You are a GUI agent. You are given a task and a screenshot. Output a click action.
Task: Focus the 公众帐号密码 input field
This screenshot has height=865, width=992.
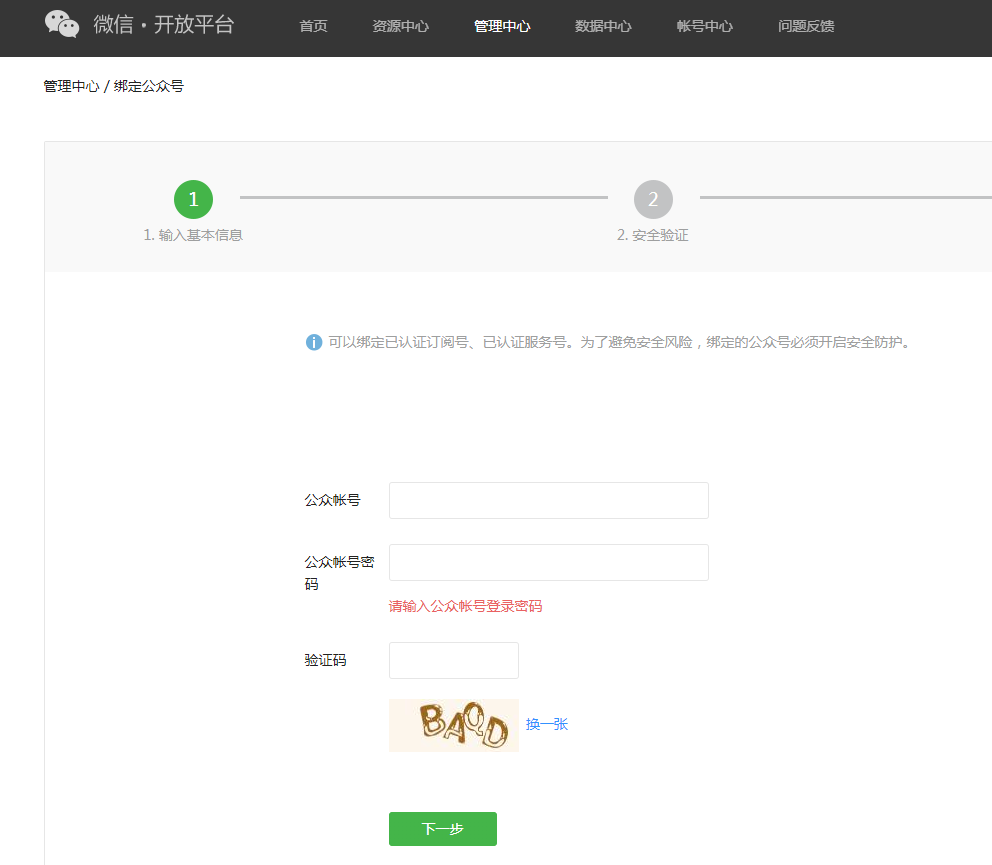coord(549,563)
